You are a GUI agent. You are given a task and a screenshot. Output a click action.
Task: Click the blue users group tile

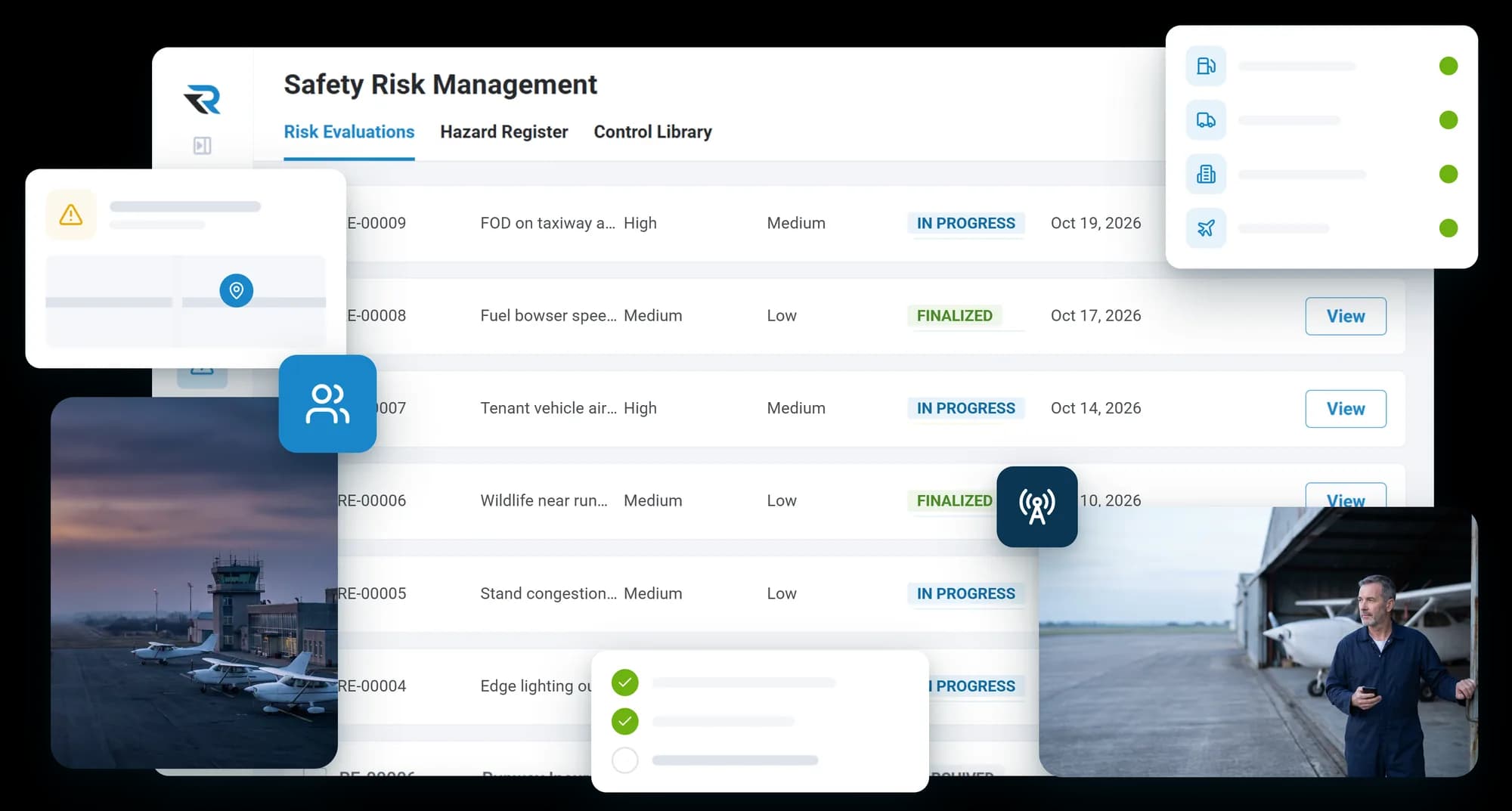[x=327, y=404]
